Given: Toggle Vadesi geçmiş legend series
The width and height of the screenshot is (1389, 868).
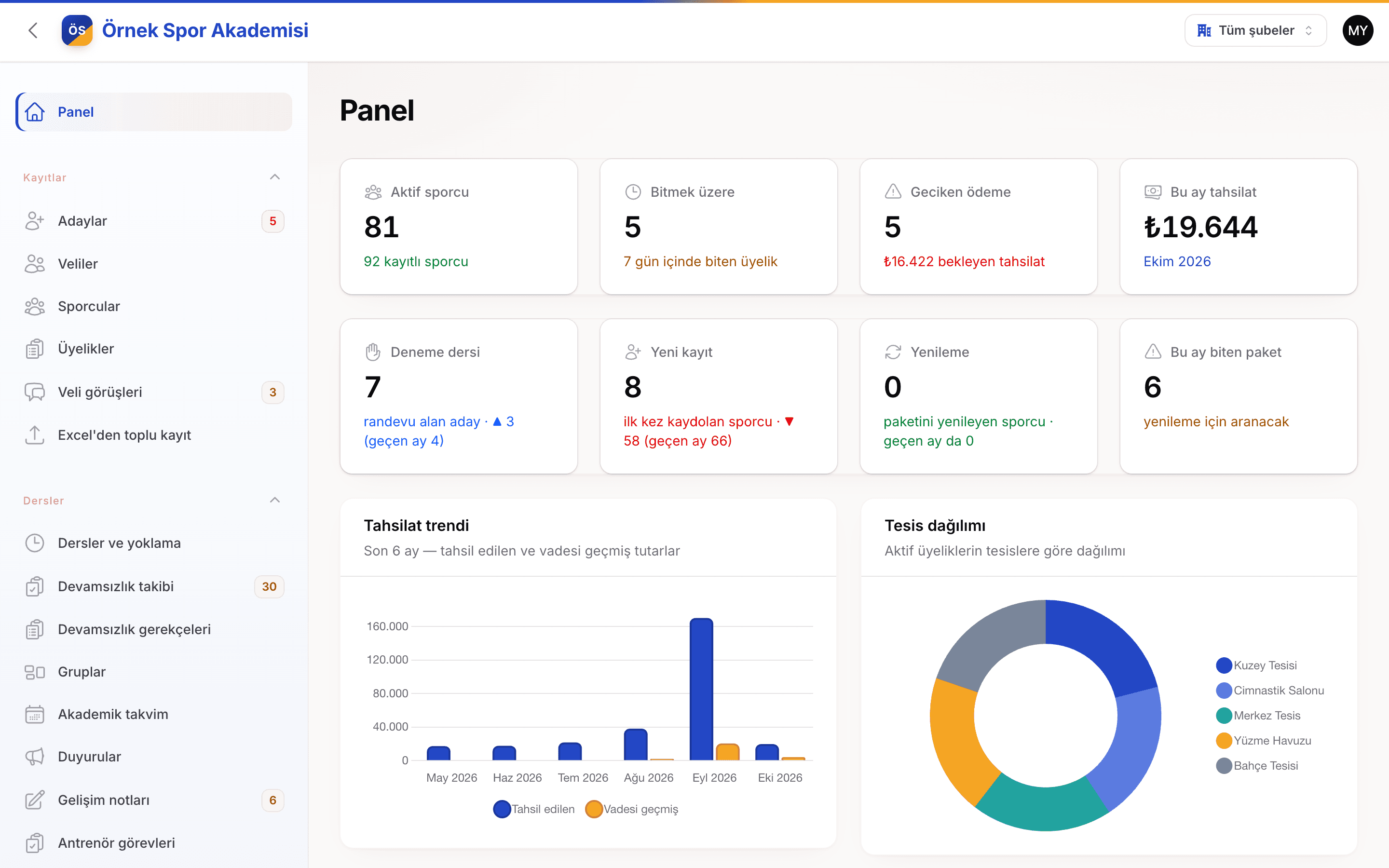Looking at the screenshot, I should click(631, 809).
